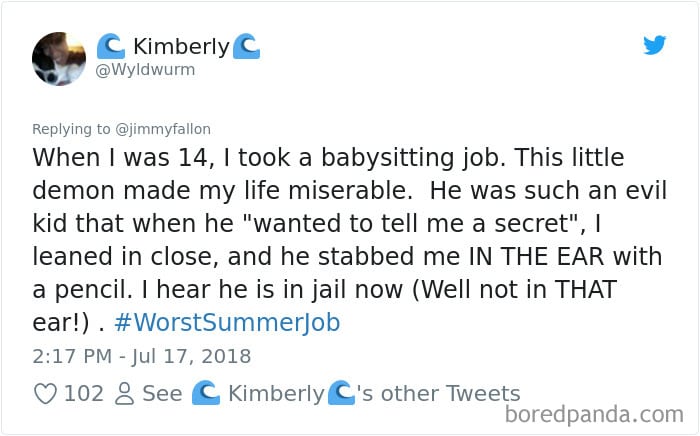Click the Twitter bird logo
The image size is (700, 436).
[x=654, y=45]
